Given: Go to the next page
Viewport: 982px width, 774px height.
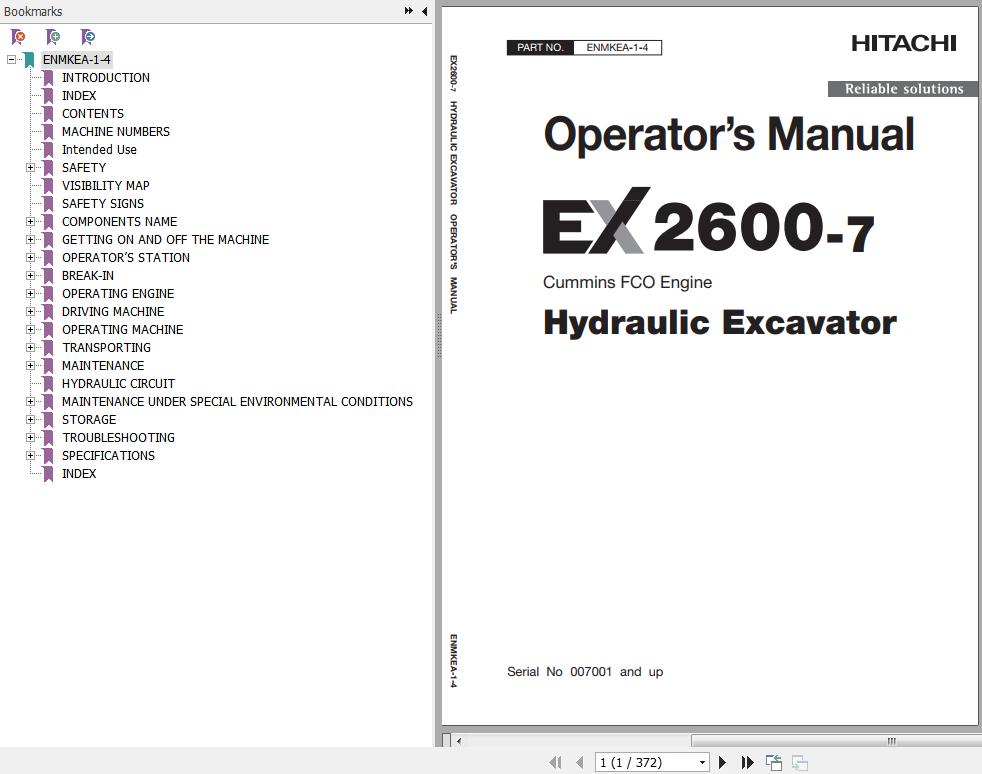Looking at the screenshot, I should 722,762.
